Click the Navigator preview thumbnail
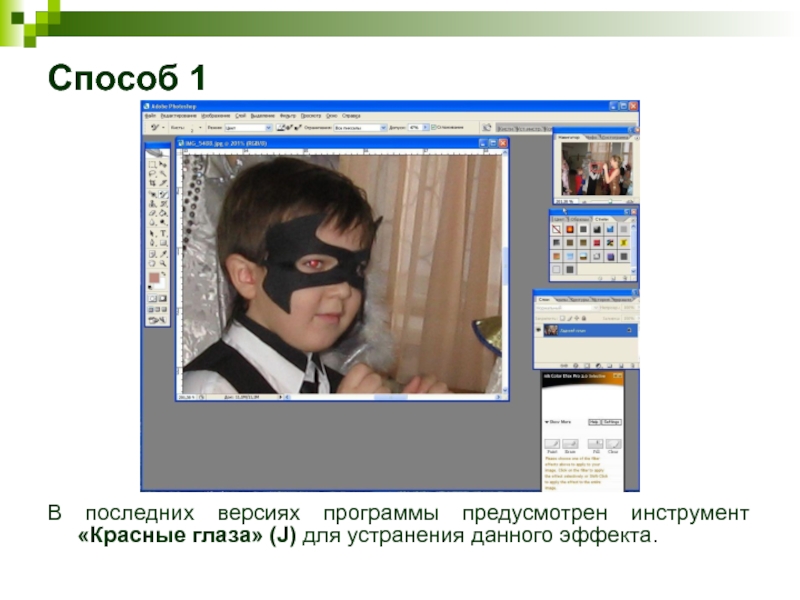 pos(596,169)
